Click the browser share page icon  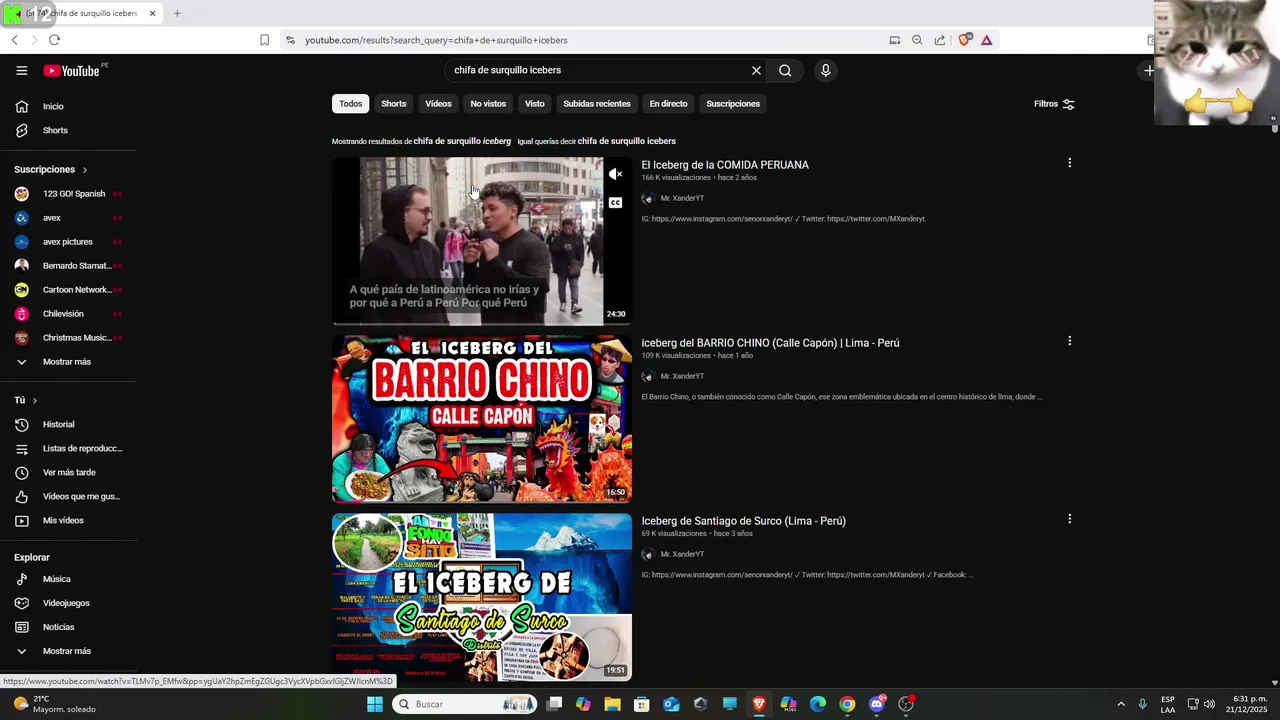[940, 40]
